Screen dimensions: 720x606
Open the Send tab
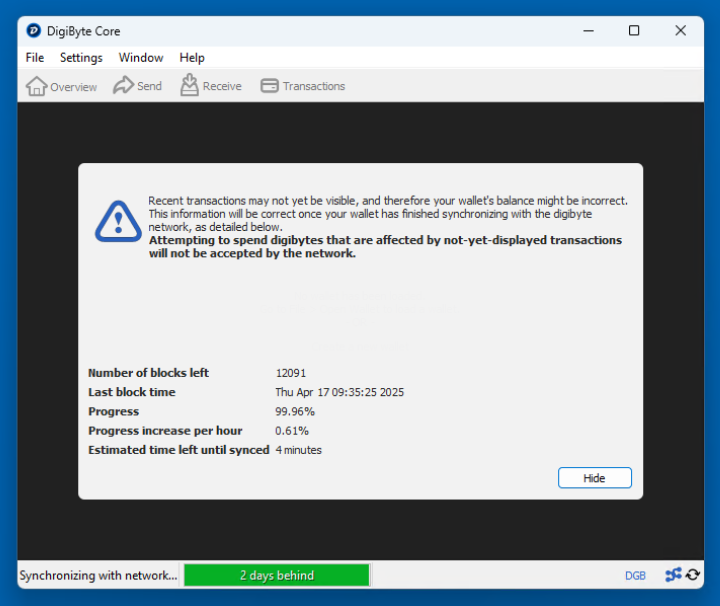click(x=137, y=86)
